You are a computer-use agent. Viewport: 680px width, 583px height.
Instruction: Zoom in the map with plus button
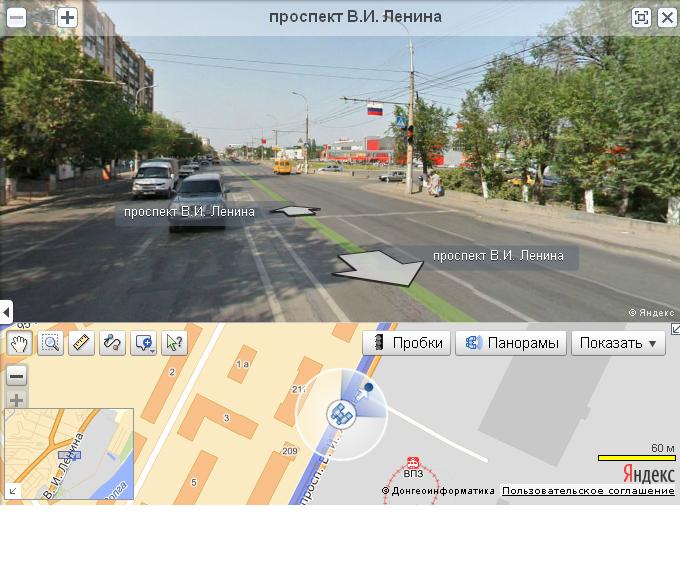click(x=16, y=400)
